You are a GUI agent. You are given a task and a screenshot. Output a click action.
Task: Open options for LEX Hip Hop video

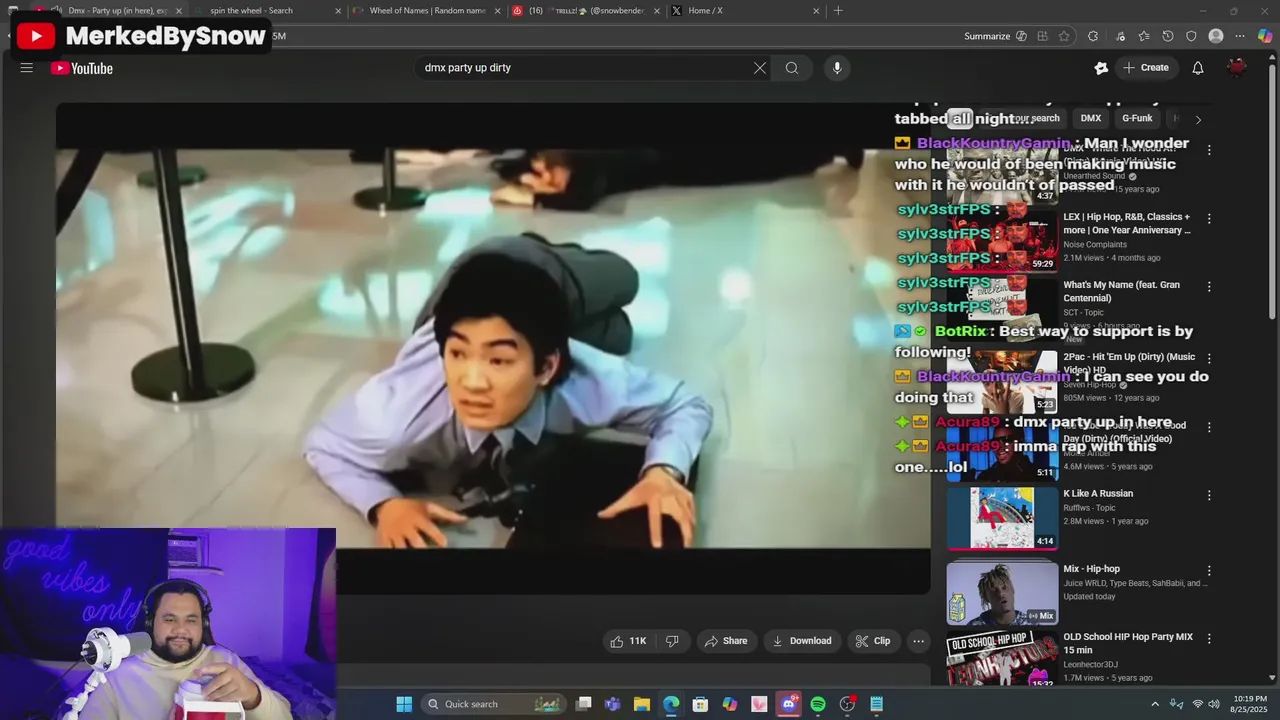(1209, 218)
